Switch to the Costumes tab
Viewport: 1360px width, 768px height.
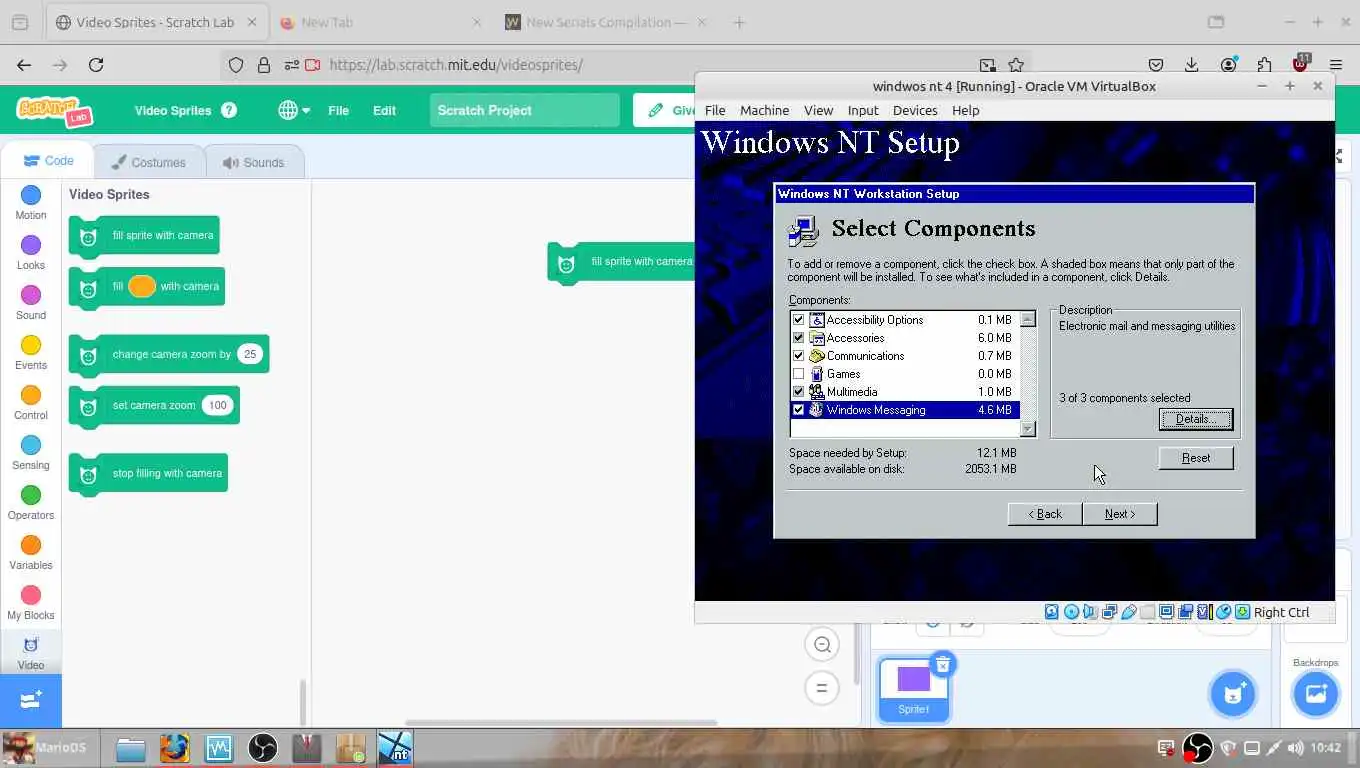[149, 162]
